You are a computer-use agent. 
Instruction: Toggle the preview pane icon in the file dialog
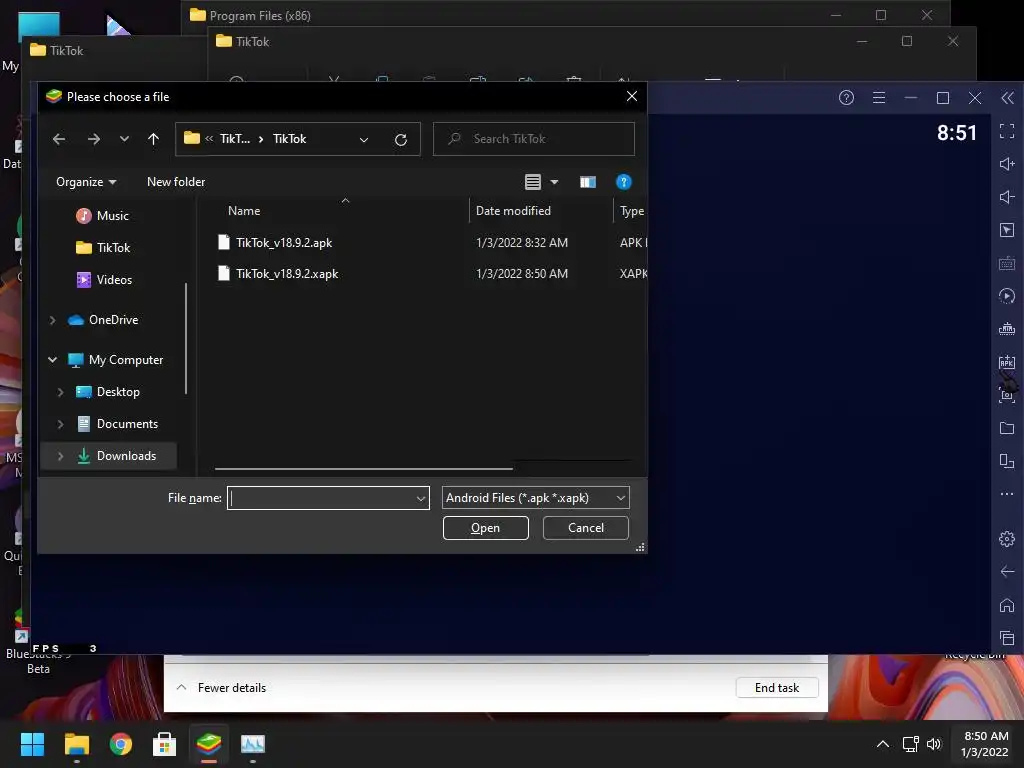(588, 182)
